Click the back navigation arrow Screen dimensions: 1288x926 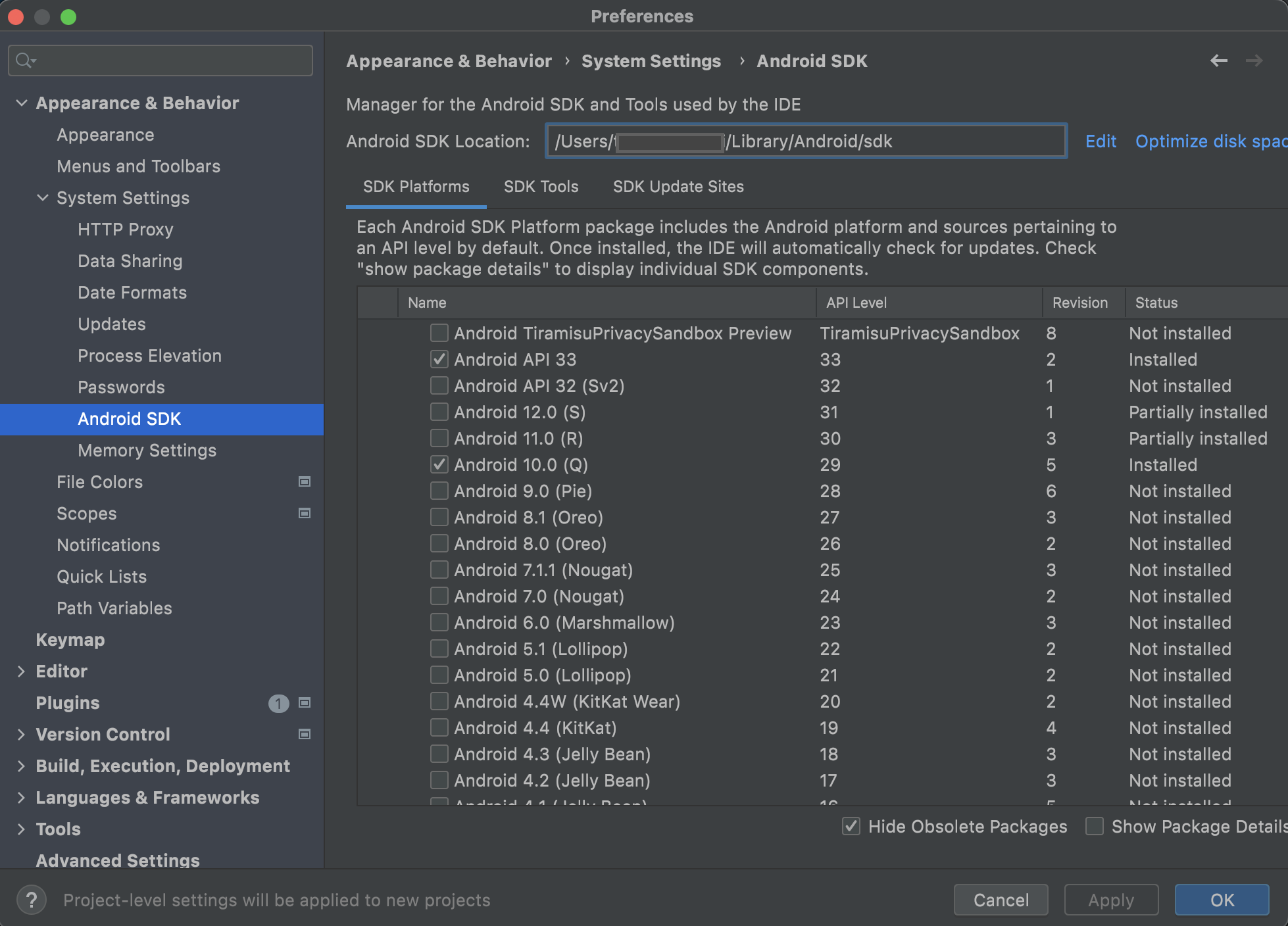[x=1219, y=61]
